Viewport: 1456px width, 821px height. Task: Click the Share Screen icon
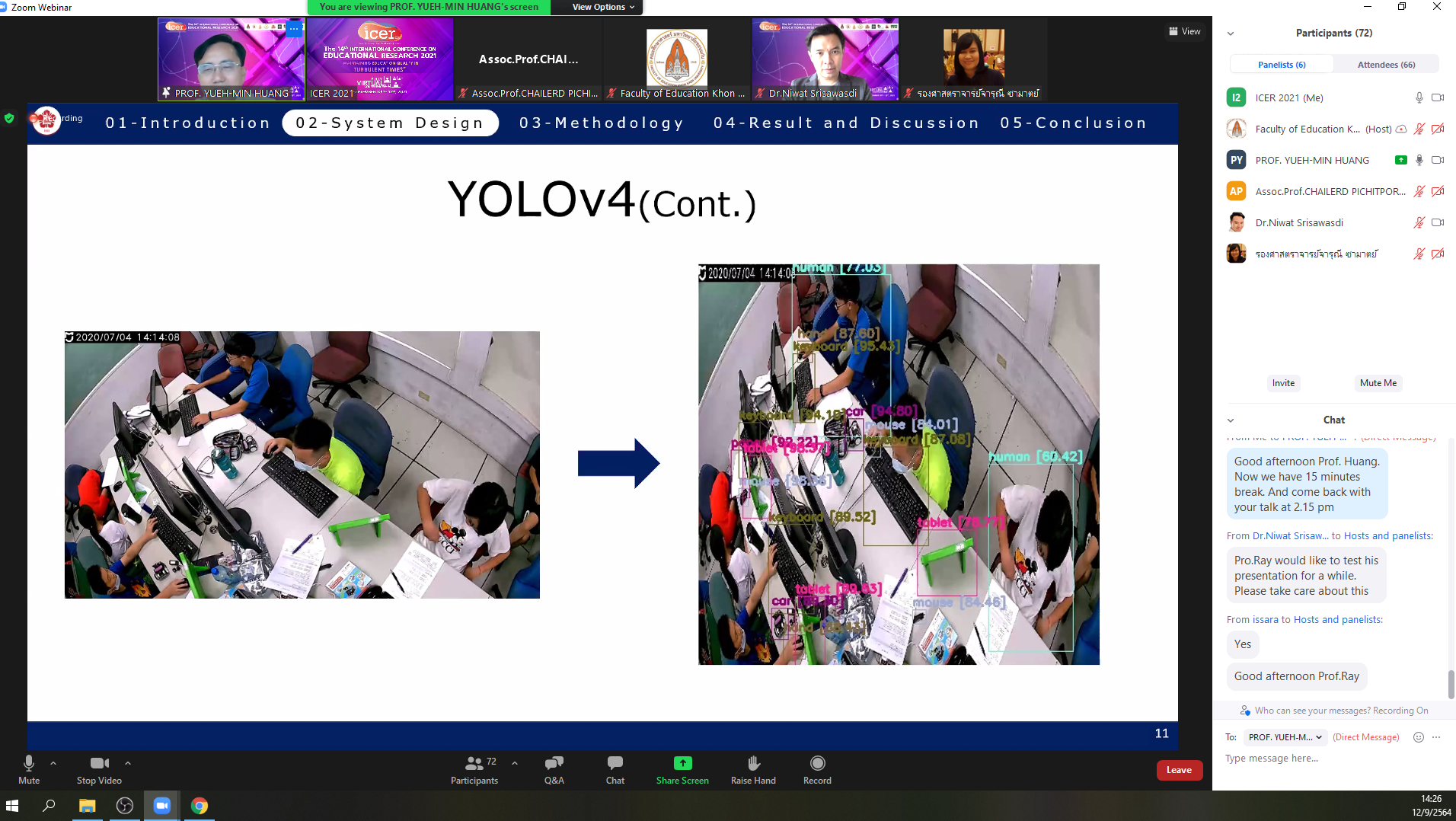(682, 763)
